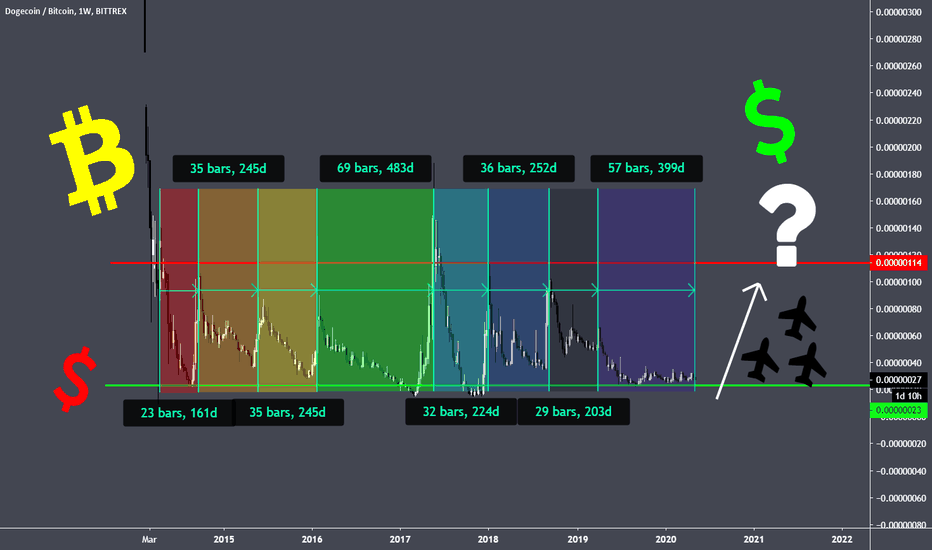The image size is (932, 550).
Task: Select the teal shaded date range
Action: pos(461,290)
